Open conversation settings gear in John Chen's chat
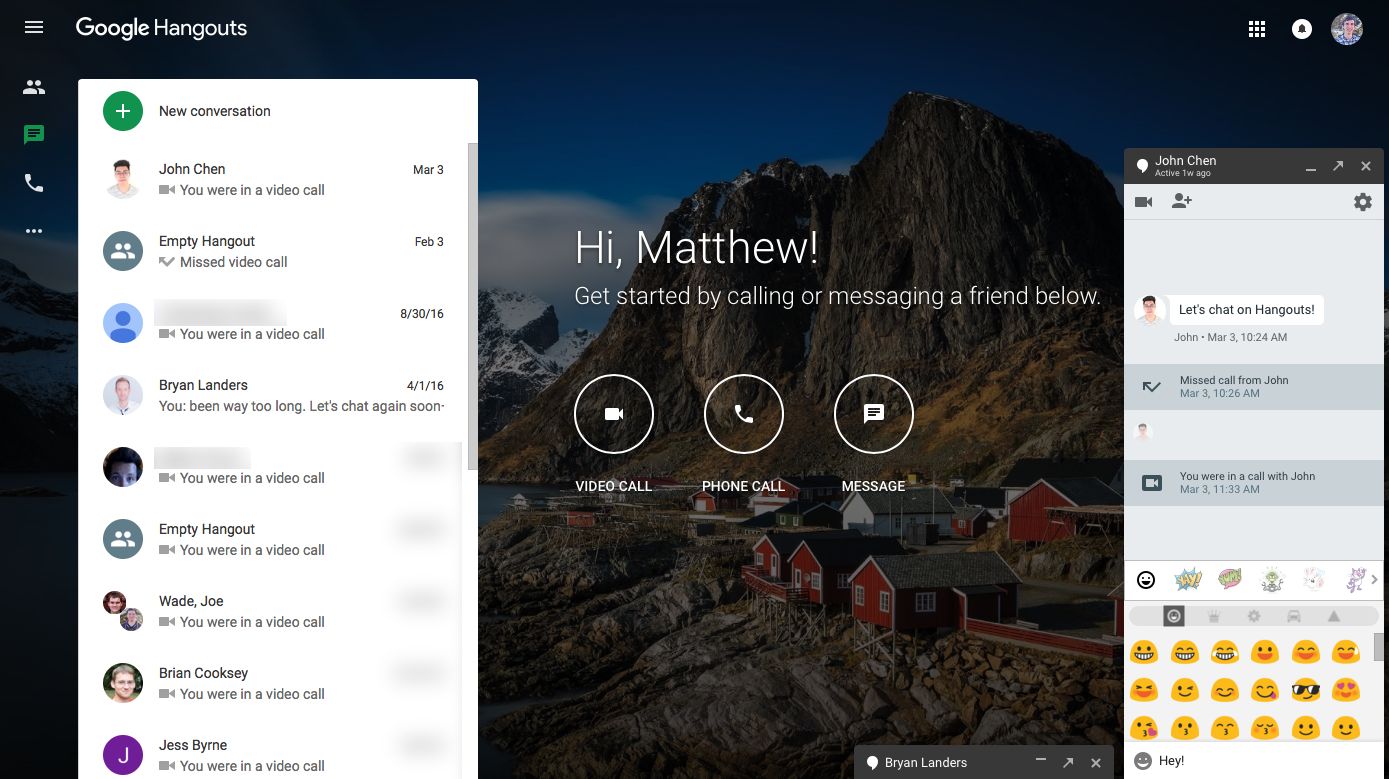Image resolution: width=1389 pixels, height=779 pixels. [1363, 202]
